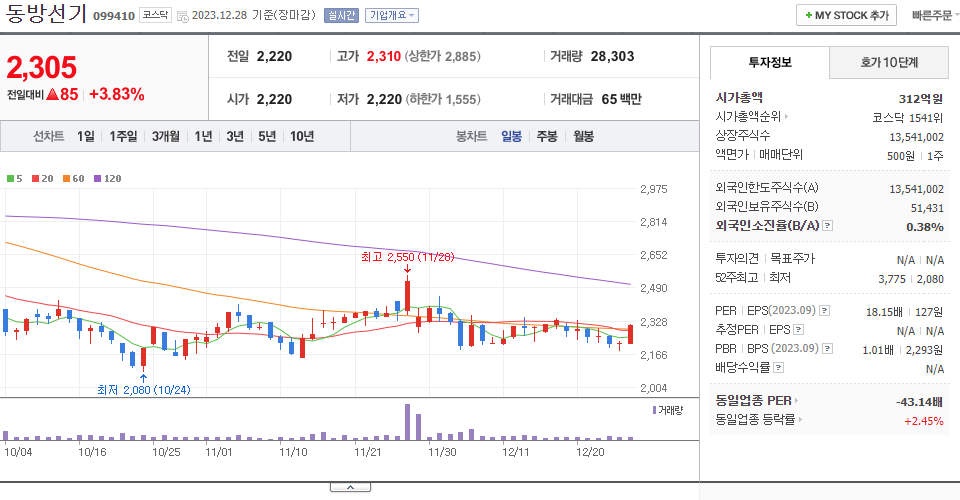
Task: Click the stock code 099410
Action: click(114, 16)
